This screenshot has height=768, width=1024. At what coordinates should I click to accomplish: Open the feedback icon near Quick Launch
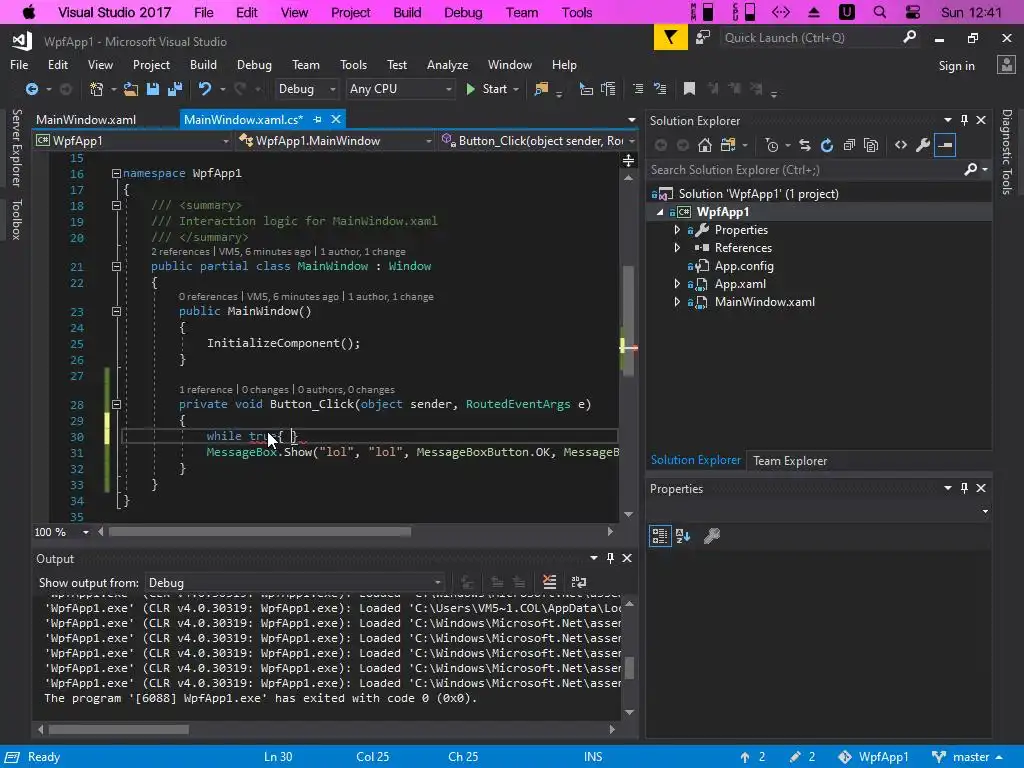click(x=703, y=38)
